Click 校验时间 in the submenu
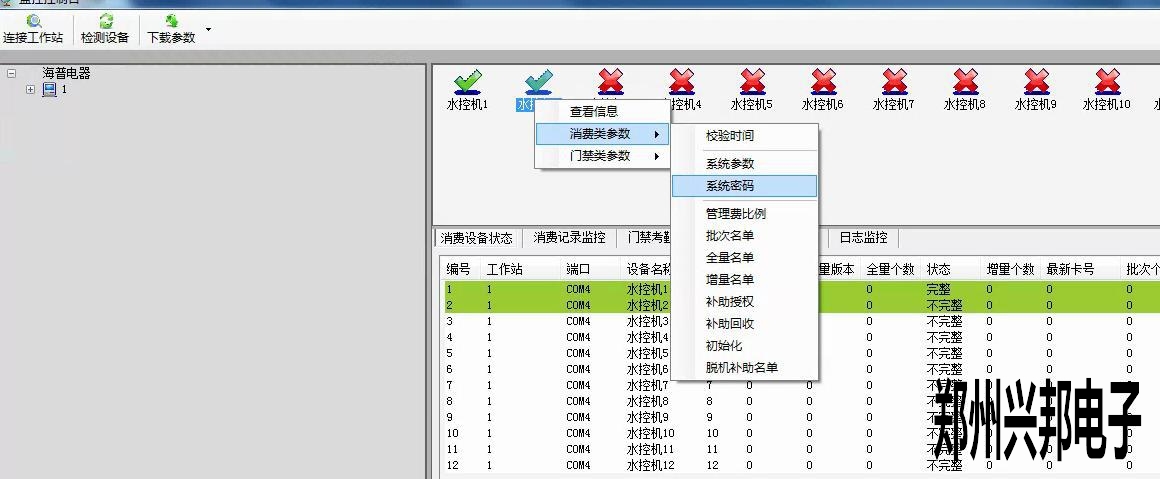Viewport: 1160px width, 479px height. pos(730,135)
